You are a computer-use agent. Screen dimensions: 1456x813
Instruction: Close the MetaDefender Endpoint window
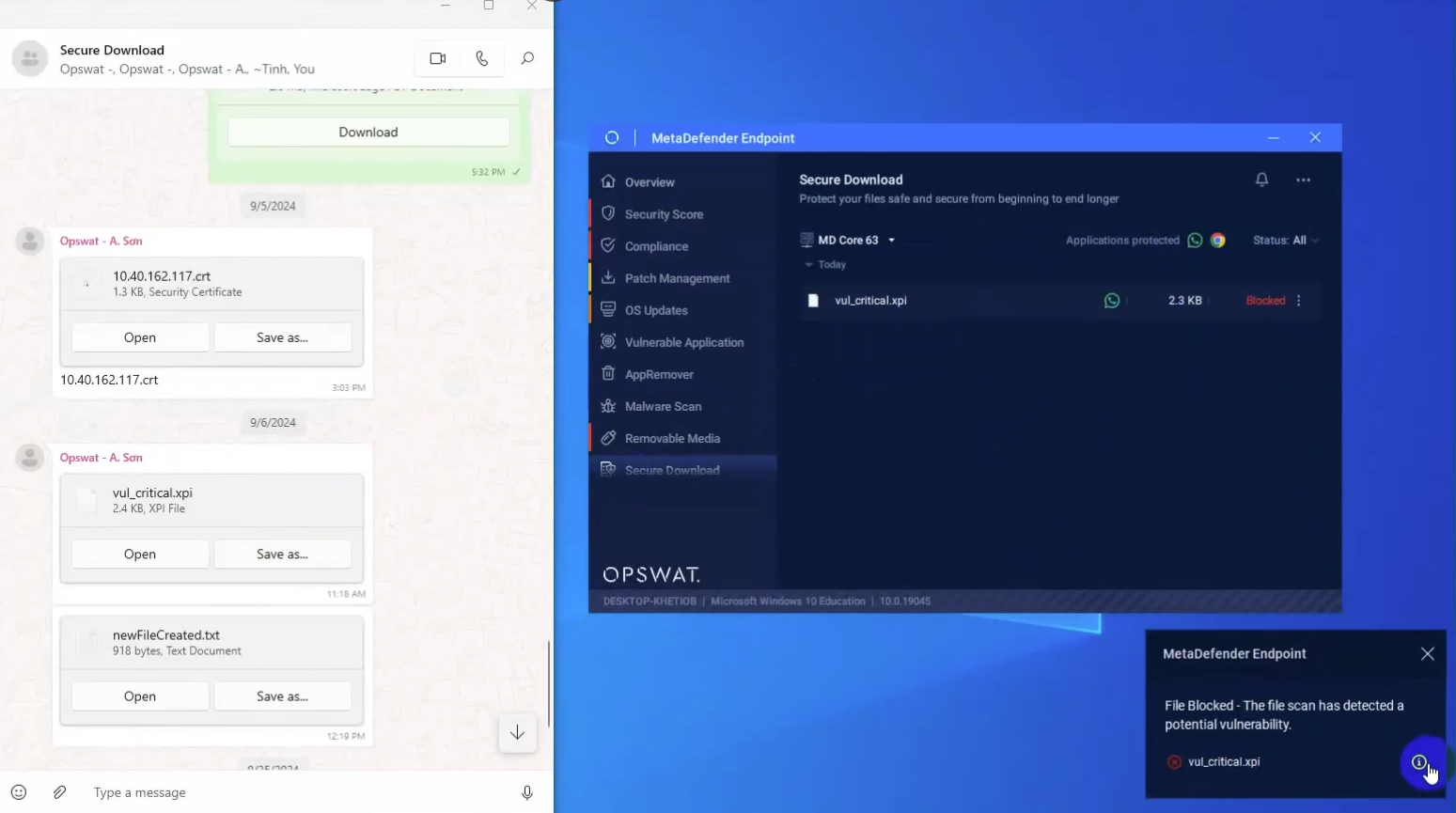click(x=1315, y=138)
